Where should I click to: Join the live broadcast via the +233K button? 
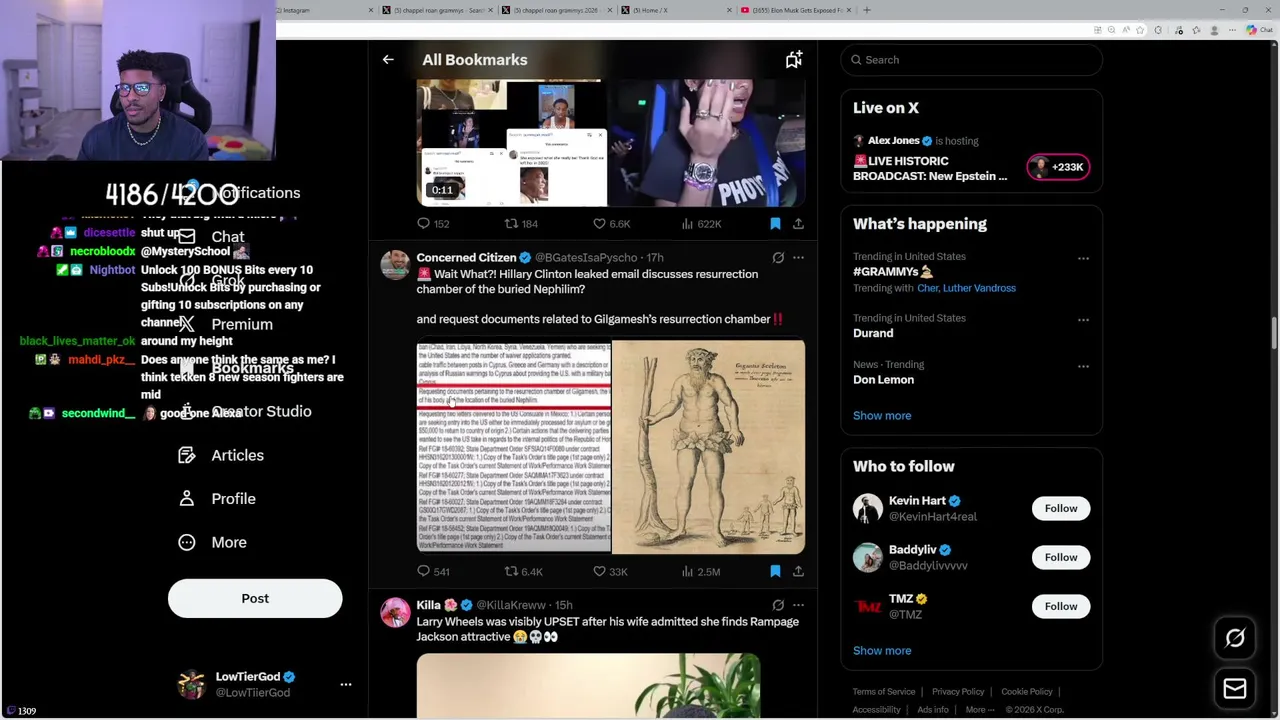(1058, 167)
